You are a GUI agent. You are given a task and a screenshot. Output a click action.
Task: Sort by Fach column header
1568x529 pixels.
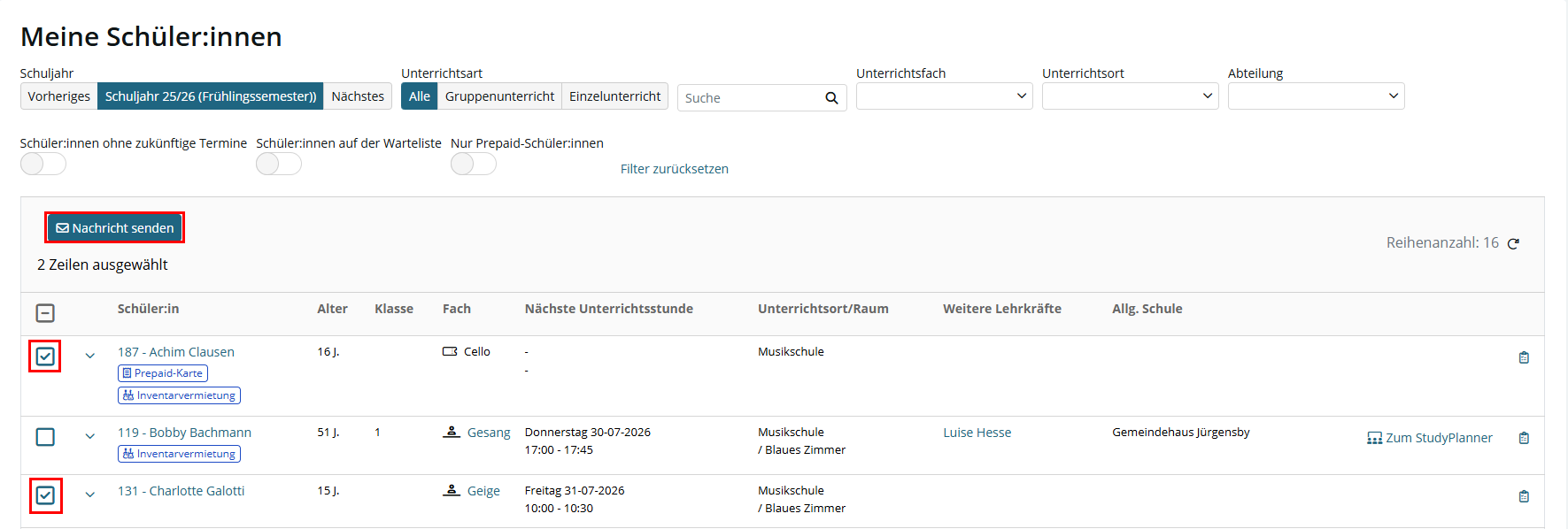pos(457,309)
